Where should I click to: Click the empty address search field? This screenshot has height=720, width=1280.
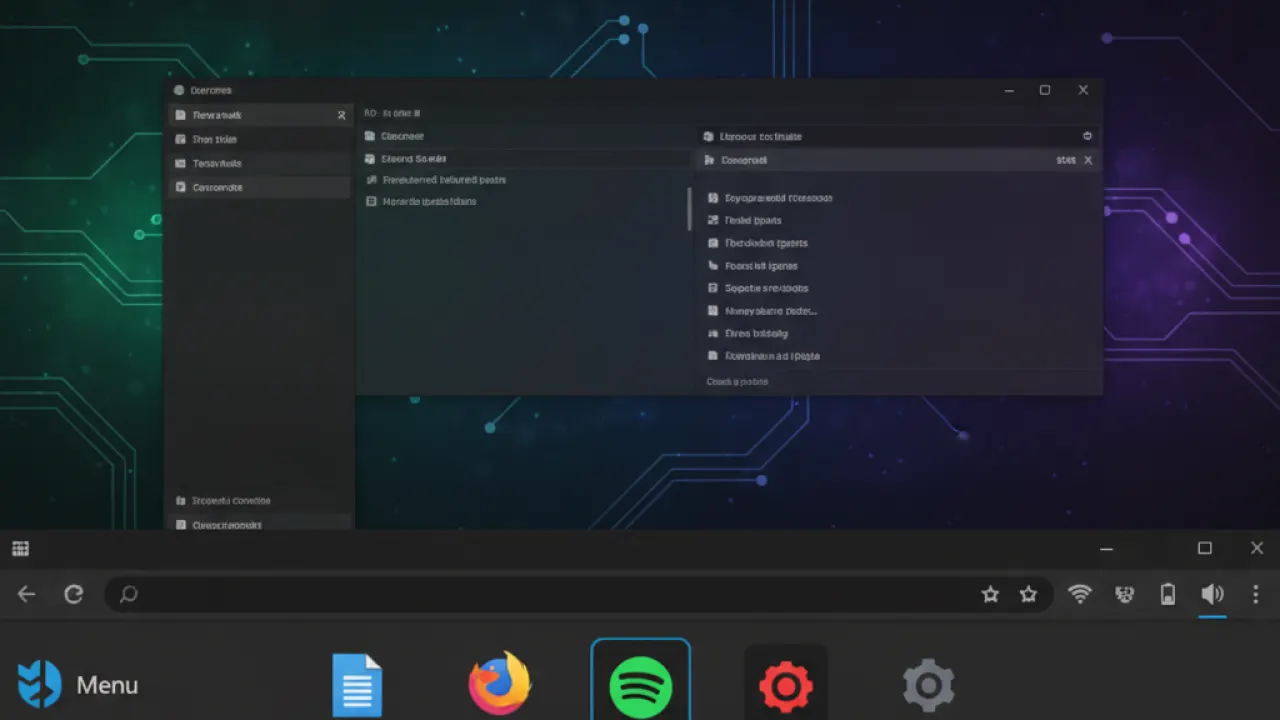pos(578,594)
